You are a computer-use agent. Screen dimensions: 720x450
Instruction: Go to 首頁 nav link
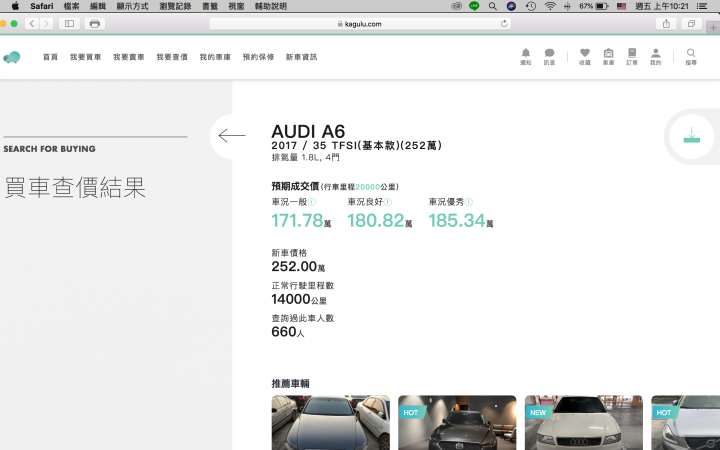pyautogui.click(x=51, y=57)
